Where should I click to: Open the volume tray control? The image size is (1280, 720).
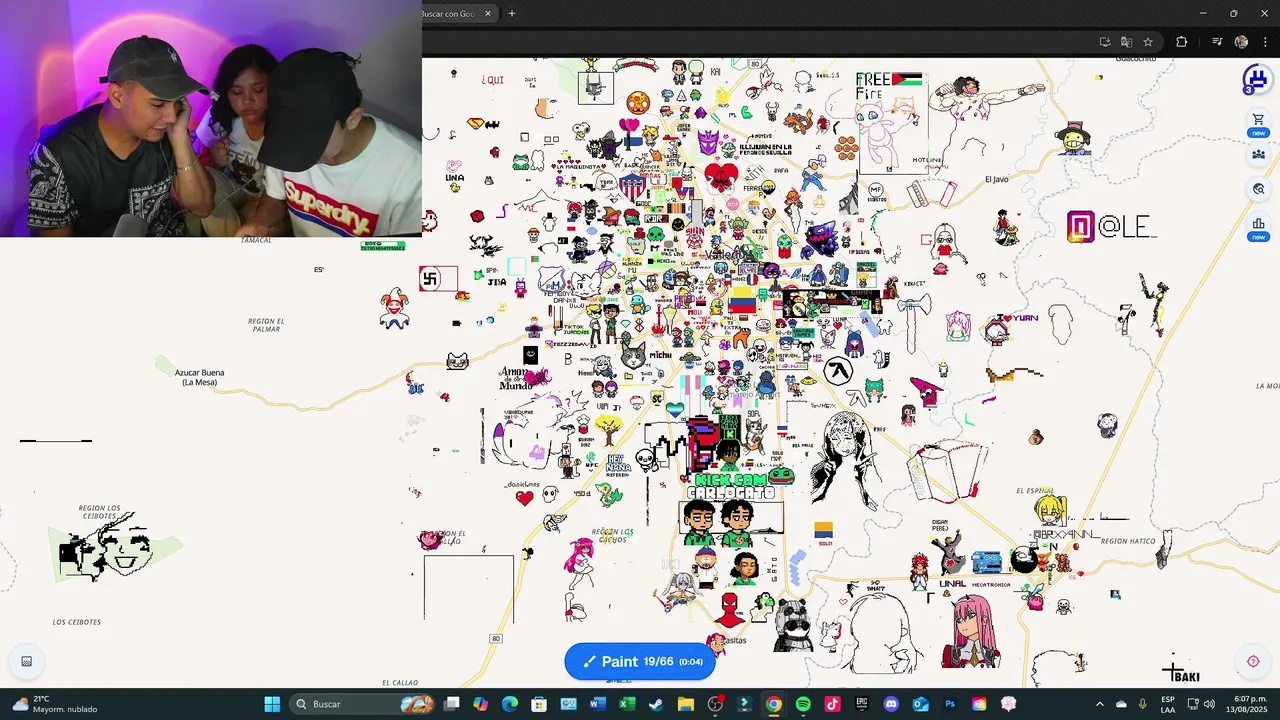tap(1208, 704)
